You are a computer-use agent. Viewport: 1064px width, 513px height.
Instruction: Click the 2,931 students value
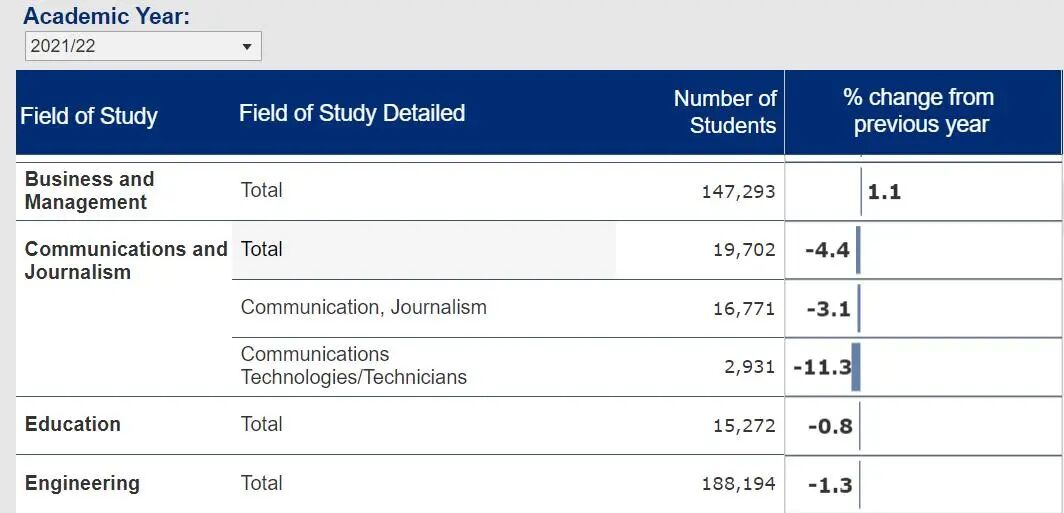click(750, 367)
